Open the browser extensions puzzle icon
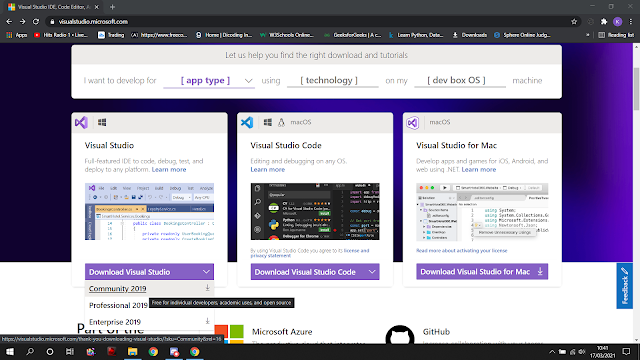640x360 pixels. (604, 22)
